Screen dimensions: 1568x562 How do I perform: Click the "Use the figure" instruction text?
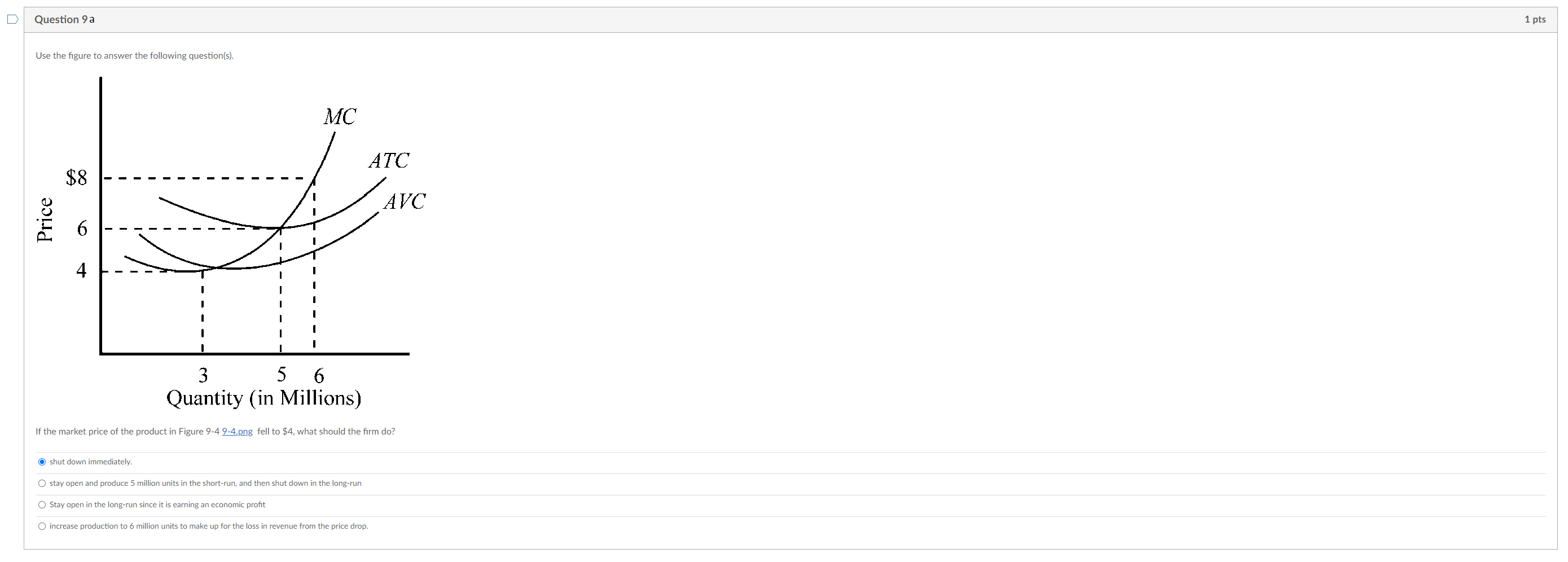pos(134,55)
